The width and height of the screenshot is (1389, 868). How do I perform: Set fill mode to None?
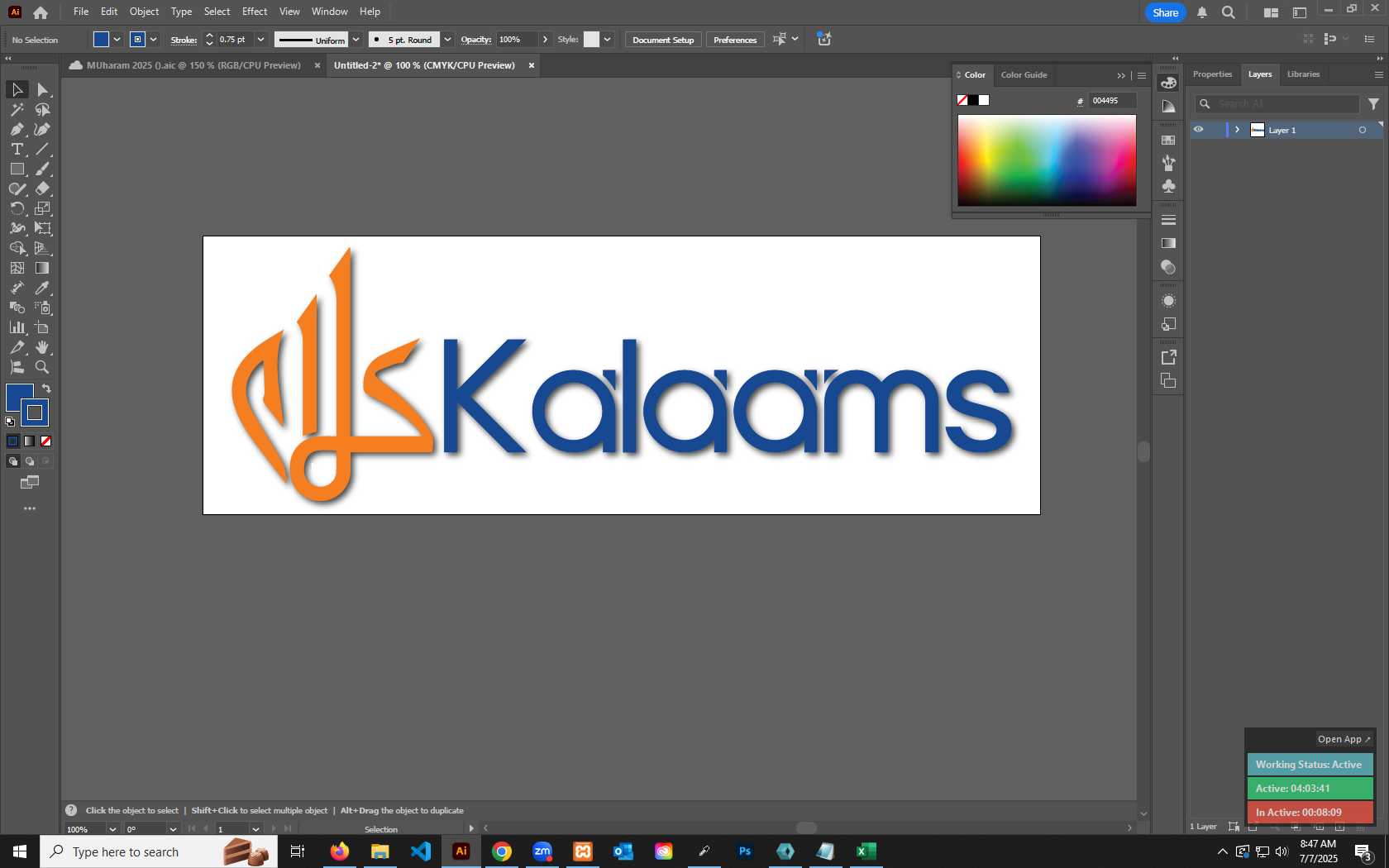point(46,441)
